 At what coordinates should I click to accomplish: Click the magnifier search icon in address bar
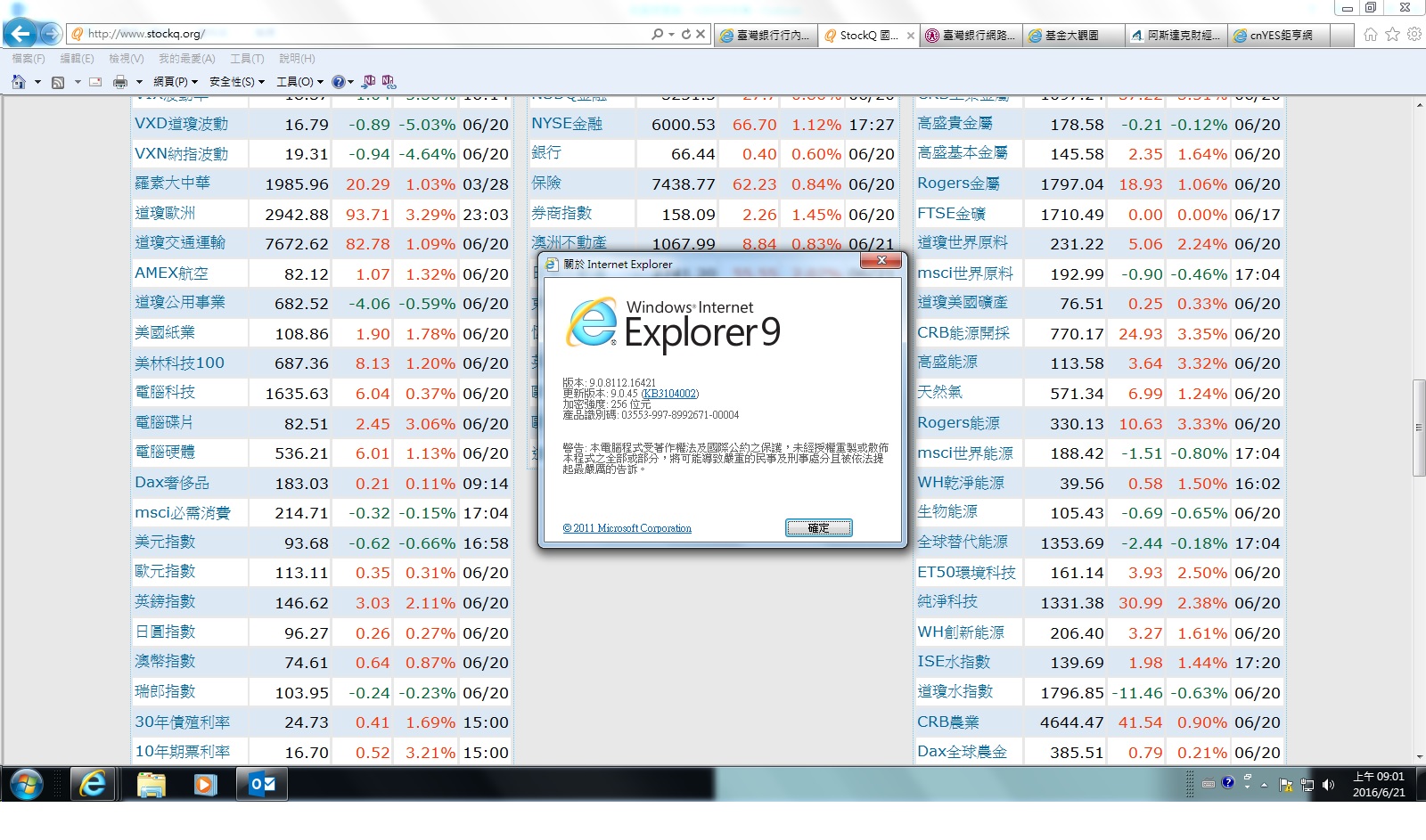click(x=658, y=34)
